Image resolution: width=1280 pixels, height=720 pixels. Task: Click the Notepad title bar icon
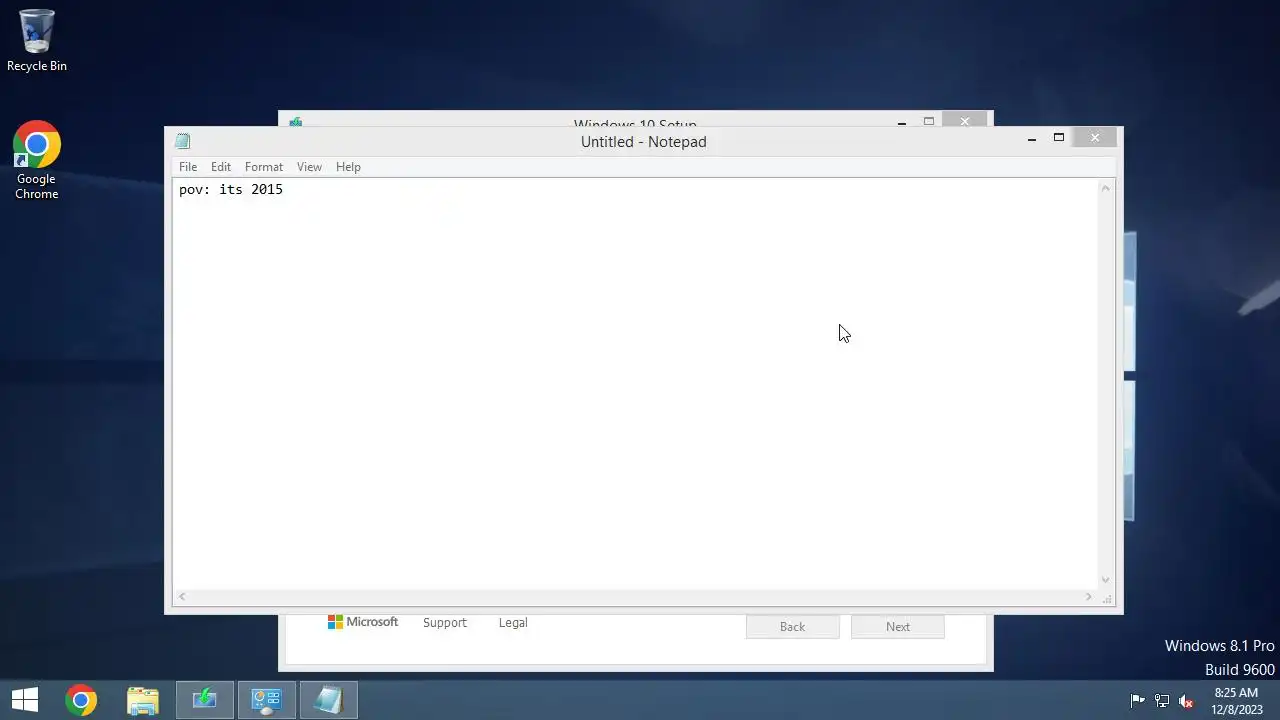tap(182, 141)
